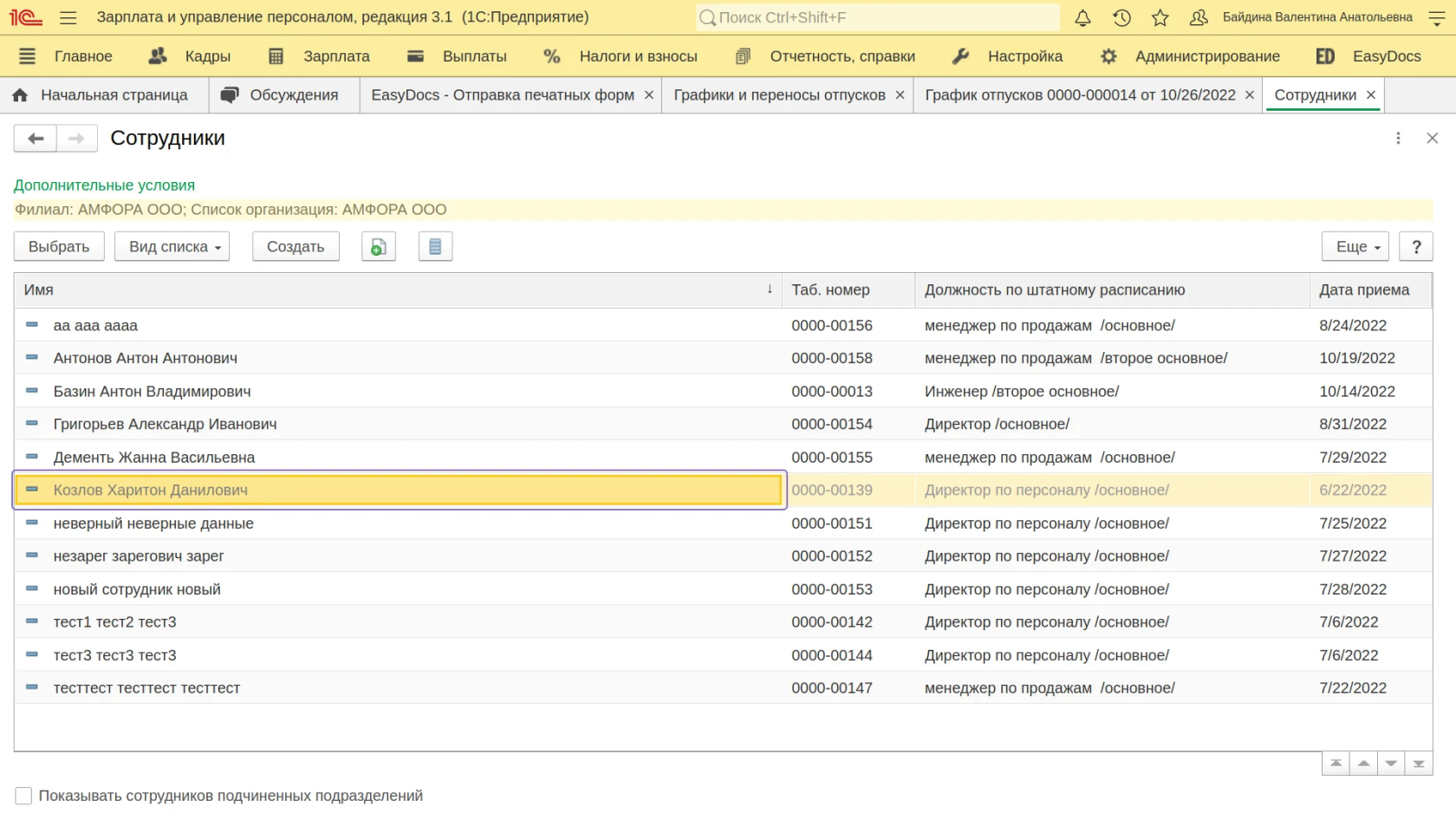Image resolution: width=1456 pixels, height=819 pixels.
Task: Click the green create-from-document icon button
Action: pyautogui.click(x=379, y=247)
